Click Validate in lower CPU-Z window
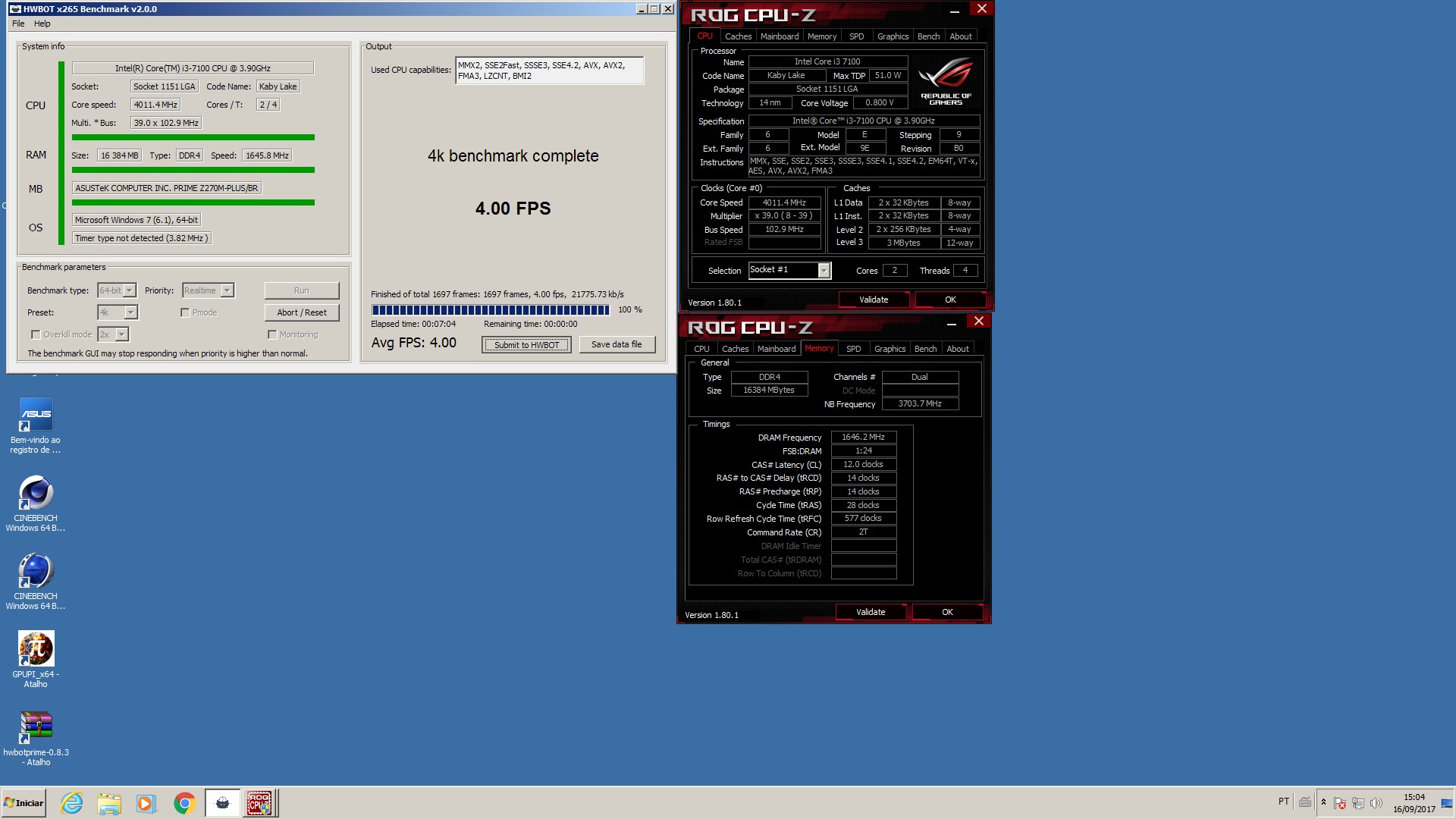This screenshot has width=1456, height=819. (871, 612)
